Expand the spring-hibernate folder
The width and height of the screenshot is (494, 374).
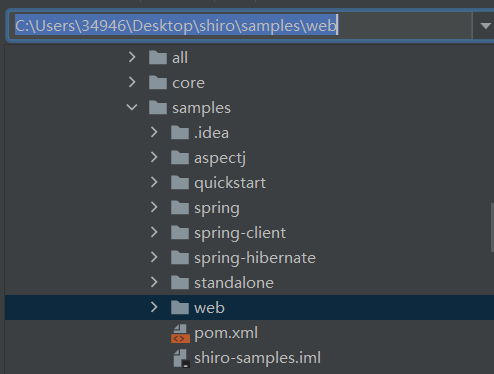[x=154, y=257]
